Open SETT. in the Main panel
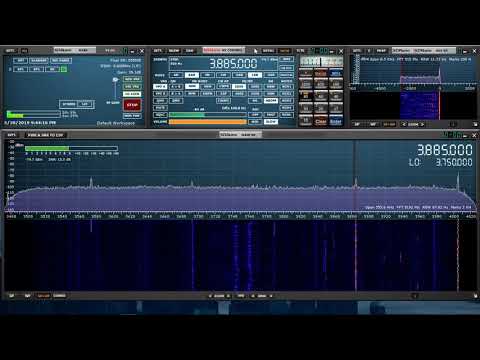The width and height of the screenshot is (480, 360). [11, 51]
